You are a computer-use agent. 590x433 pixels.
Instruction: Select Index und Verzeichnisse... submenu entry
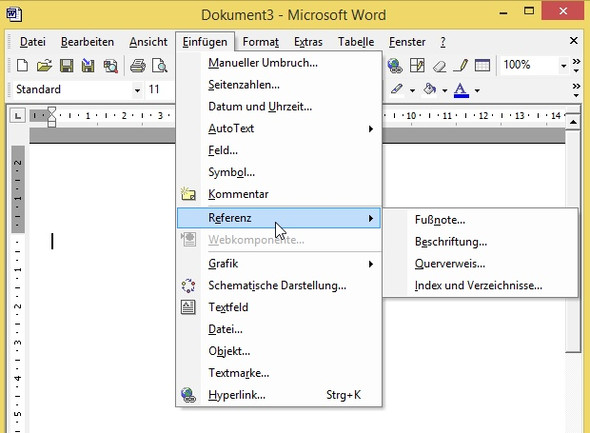pos(480,285)
